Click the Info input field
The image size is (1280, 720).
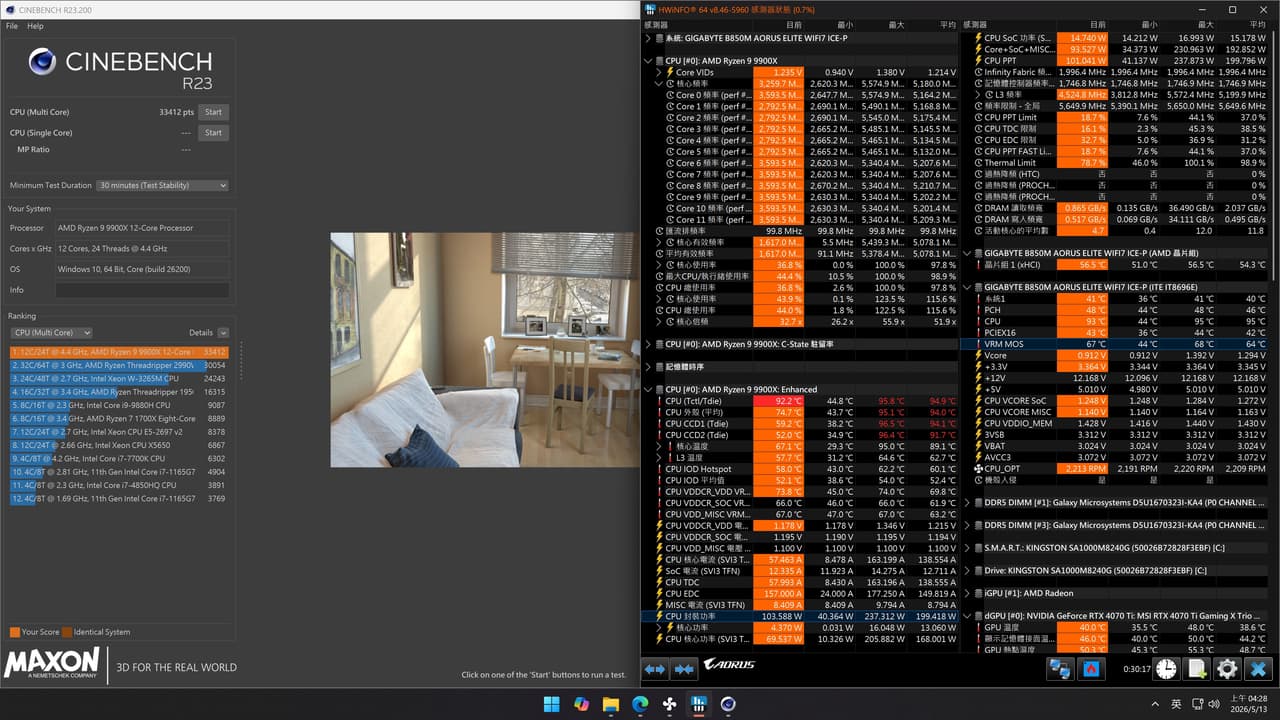click(x=142, y=290)
